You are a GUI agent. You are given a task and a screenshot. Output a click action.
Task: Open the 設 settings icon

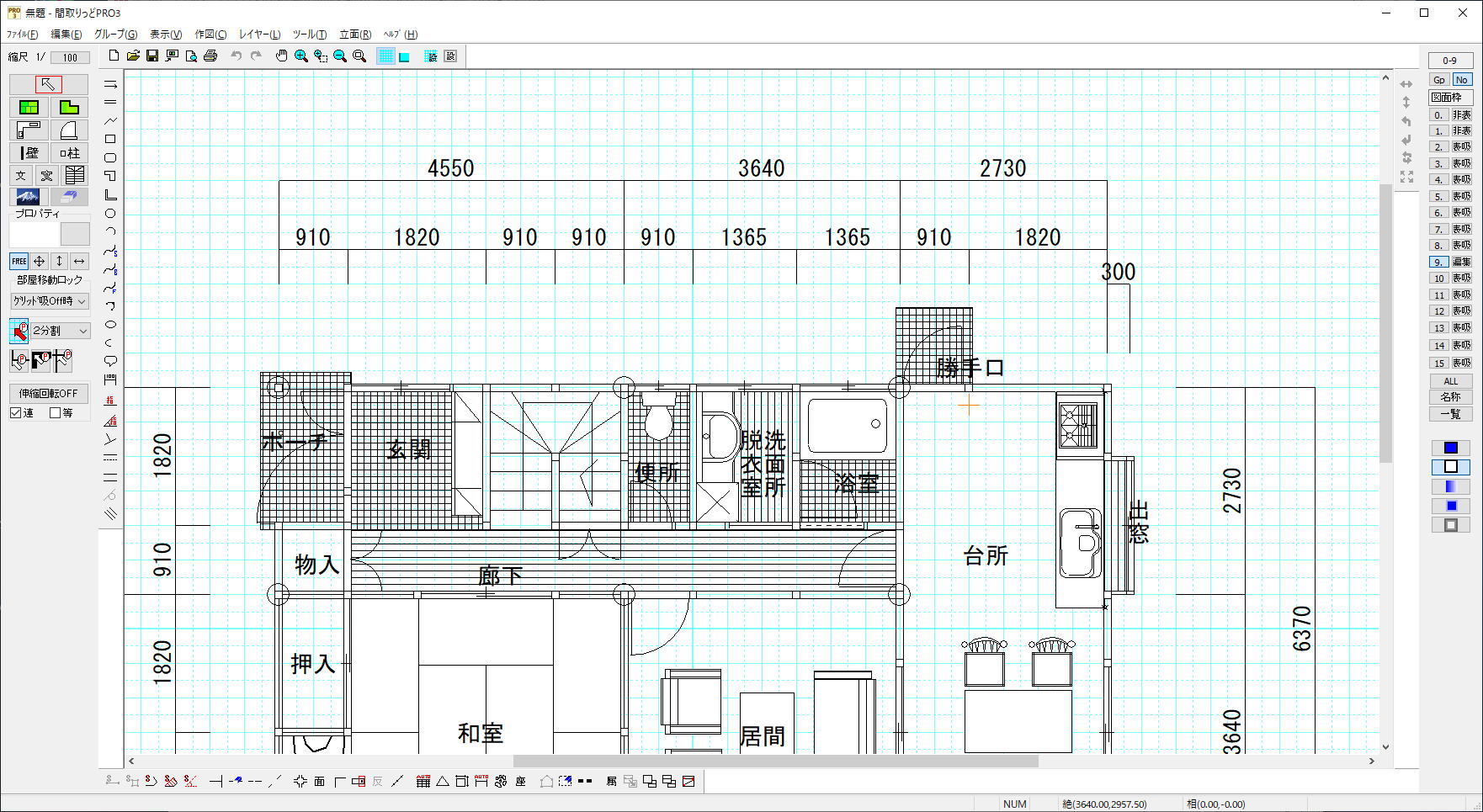(450, 56)
